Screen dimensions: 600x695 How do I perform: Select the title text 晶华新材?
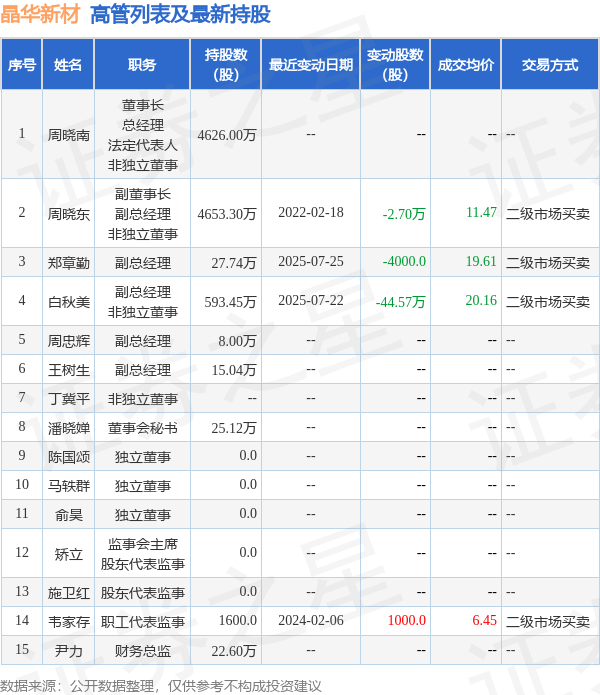coord(40,14)
